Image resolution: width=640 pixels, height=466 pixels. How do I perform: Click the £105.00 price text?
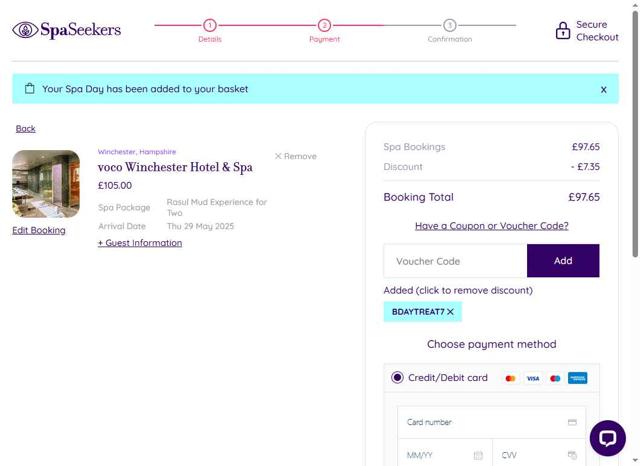point(115,185)
